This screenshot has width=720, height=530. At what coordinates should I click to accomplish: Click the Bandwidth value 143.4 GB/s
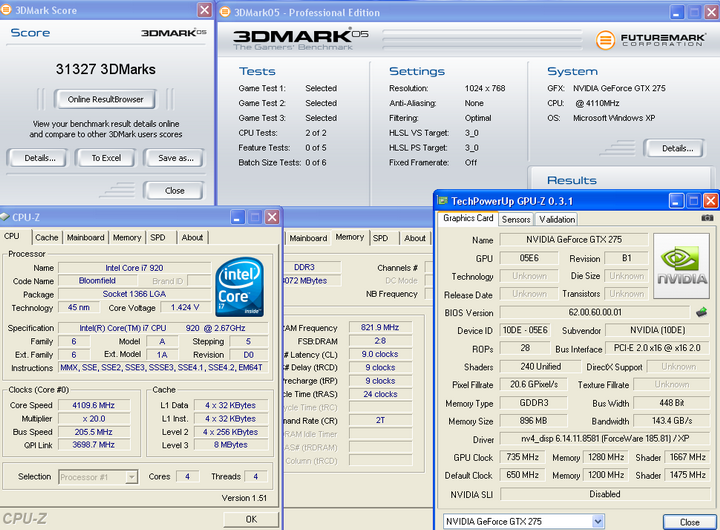[672, 421]
